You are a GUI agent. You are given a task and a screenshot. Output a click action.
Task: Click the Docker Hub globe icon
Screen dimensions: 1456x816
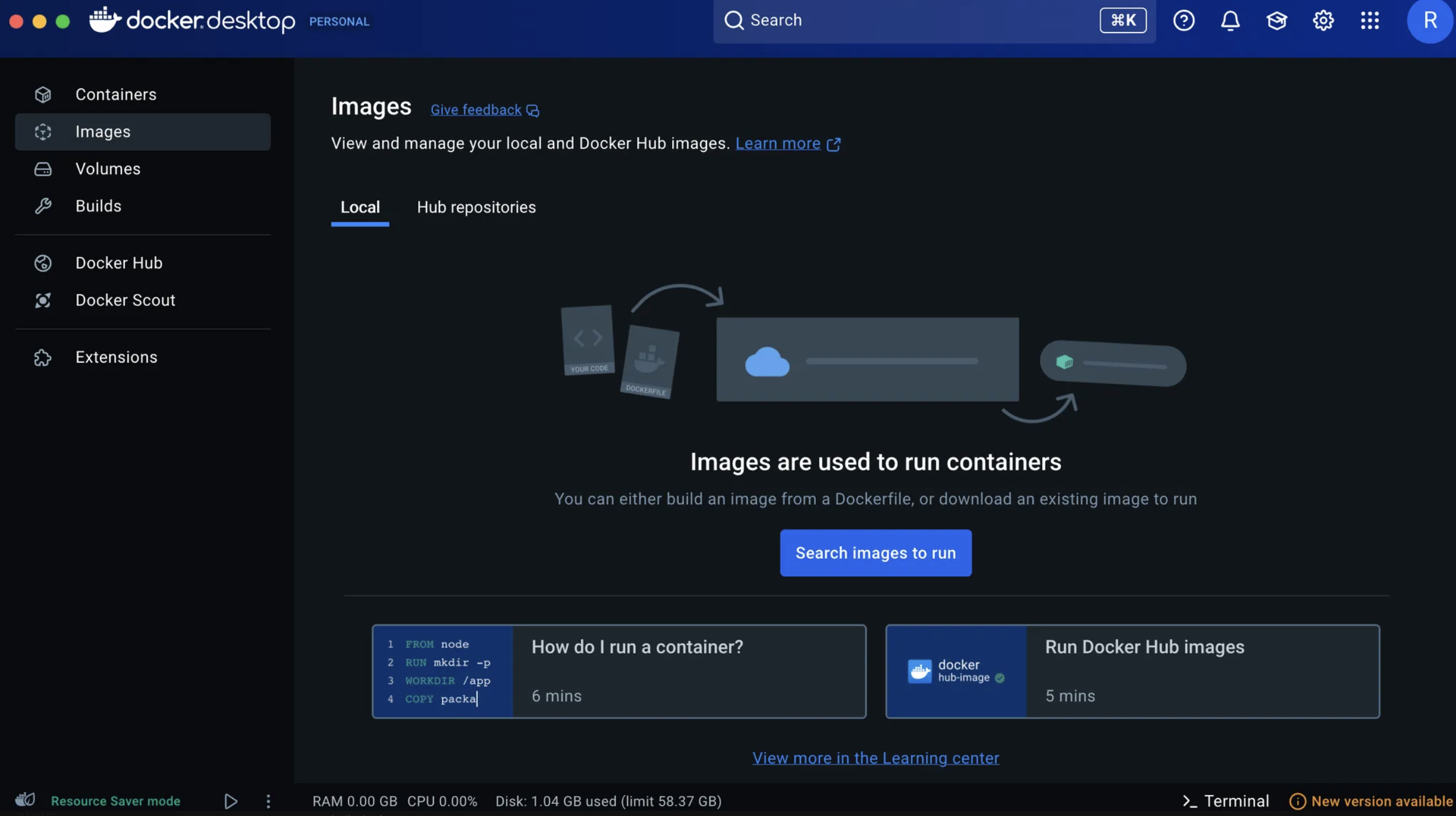coord(42,263)
